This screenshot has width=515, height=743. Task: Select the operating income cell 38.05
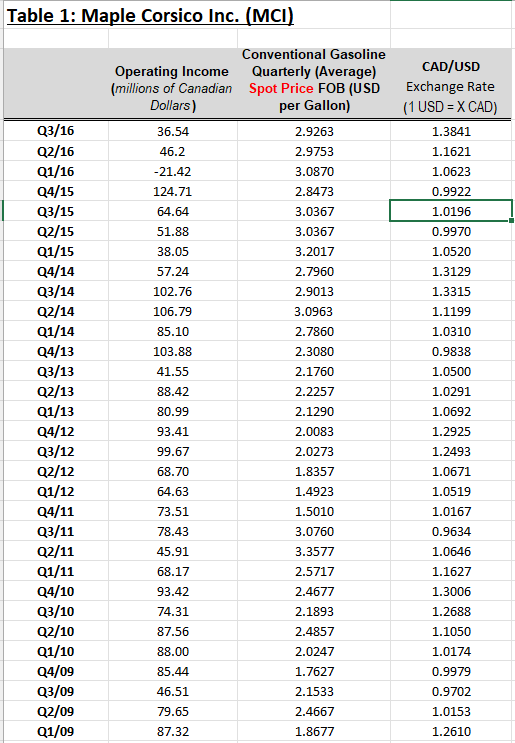point(172,251)
